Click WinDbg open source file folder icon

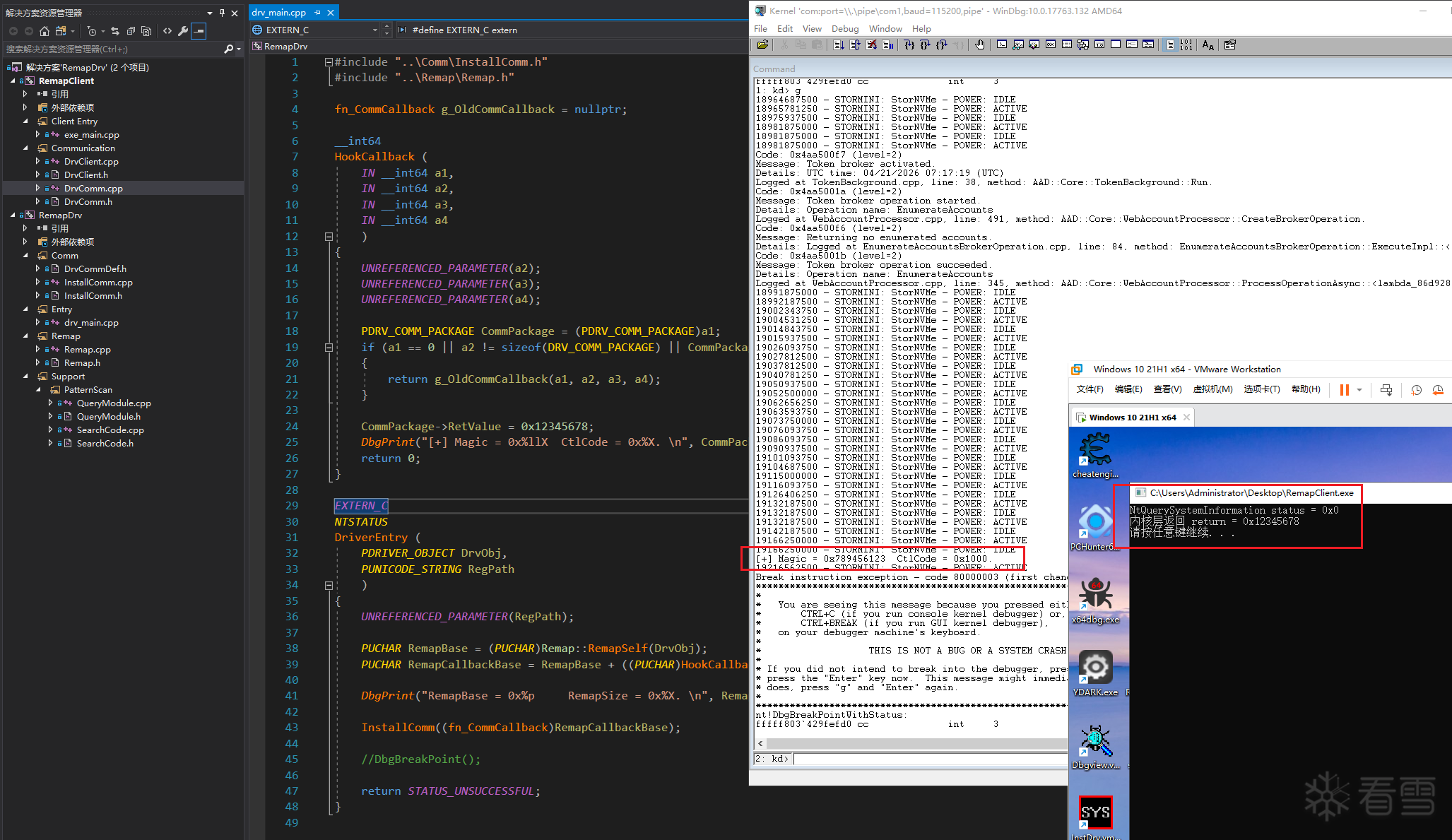762,45
